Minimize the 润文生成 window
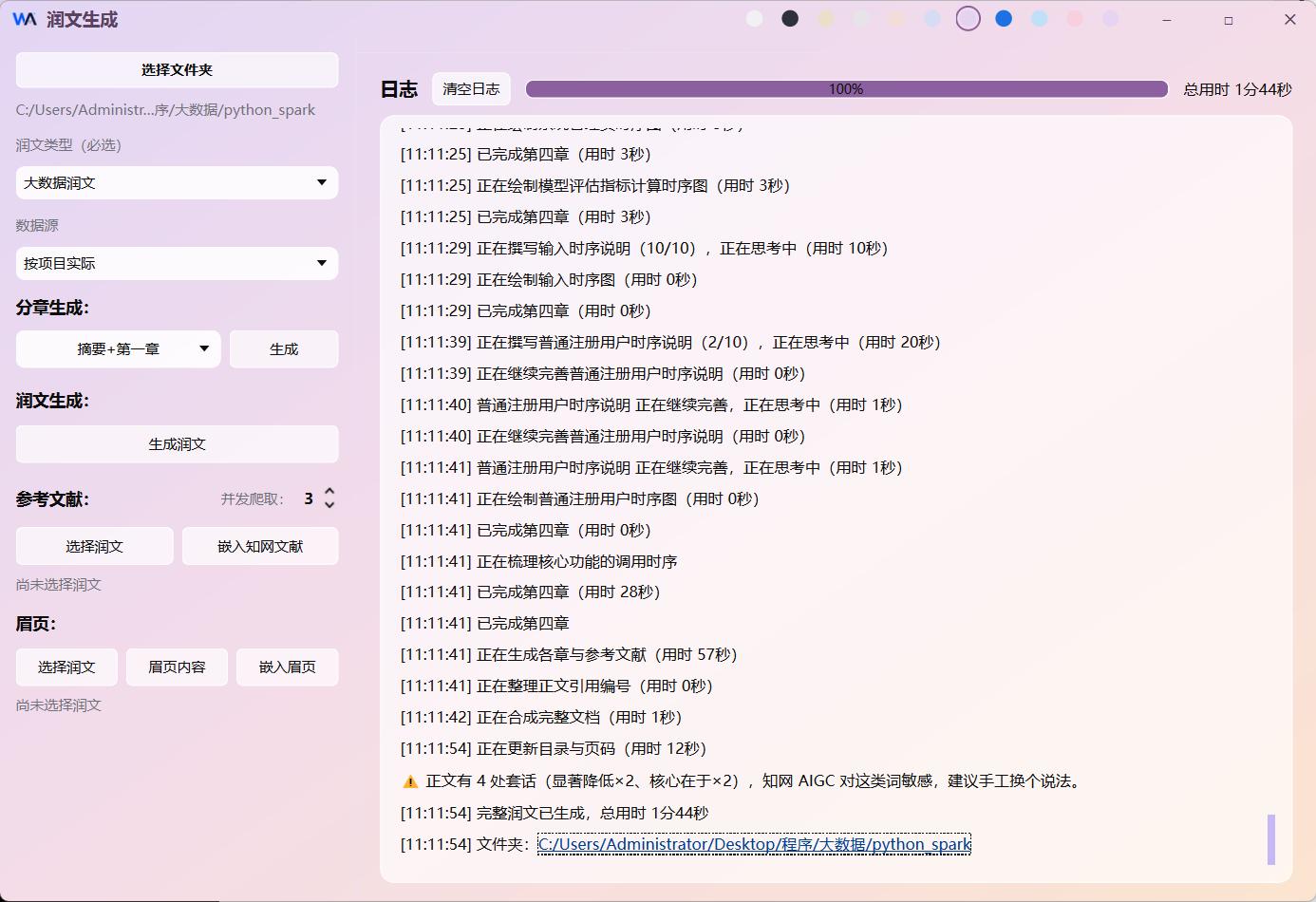1316x902 pixels. [1166, 19]
